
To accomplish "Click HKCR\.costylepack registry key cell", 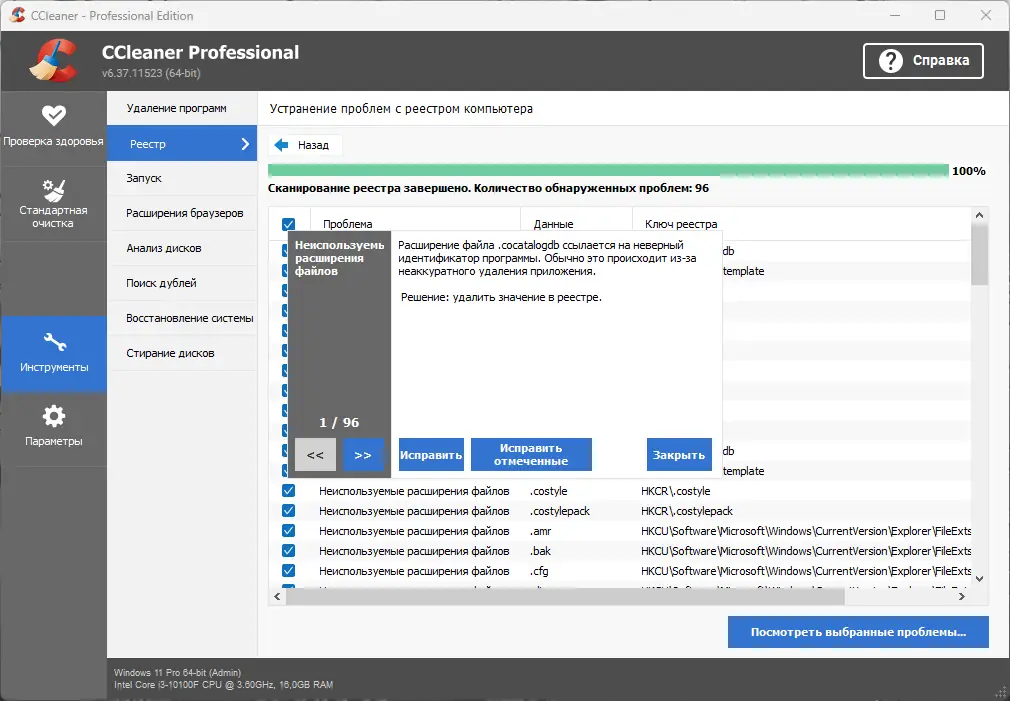I will [x=687, y=511].
